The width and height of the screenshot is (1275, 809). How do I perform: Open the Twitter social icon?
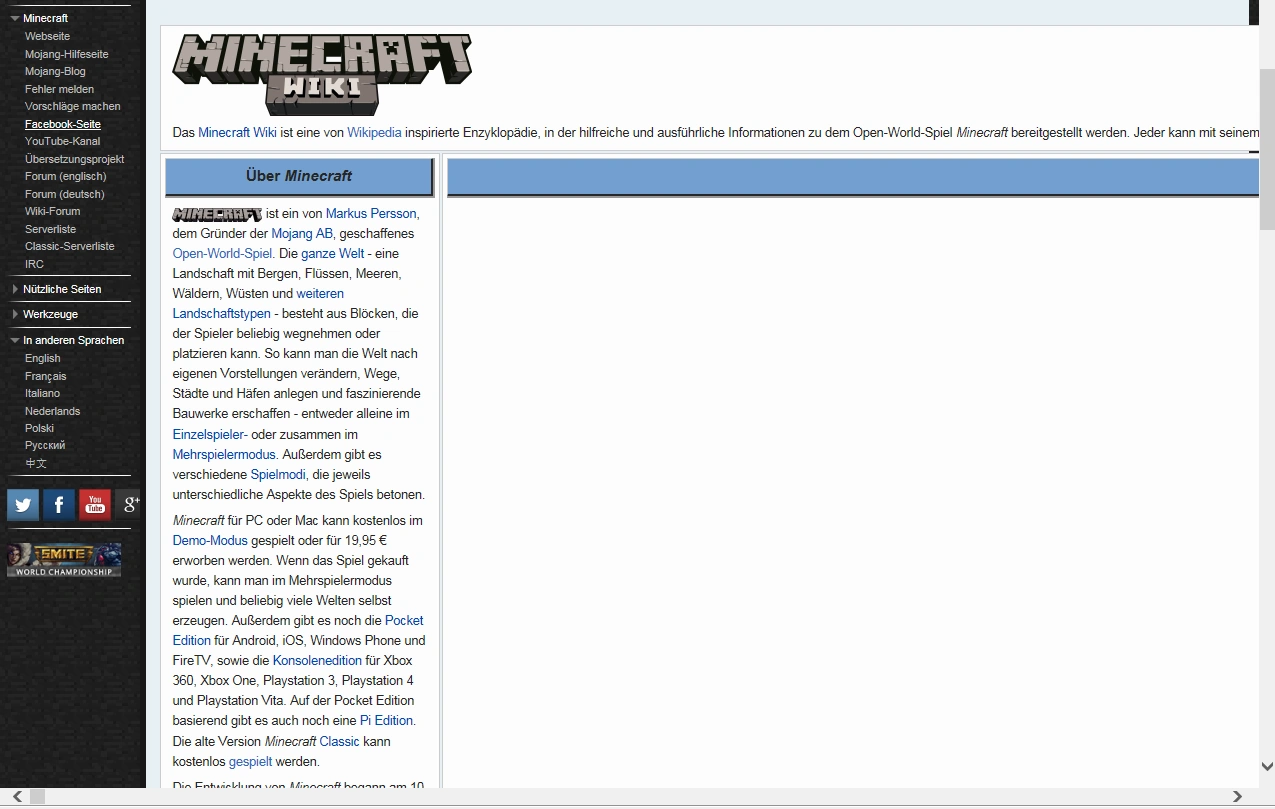(23, 505)
